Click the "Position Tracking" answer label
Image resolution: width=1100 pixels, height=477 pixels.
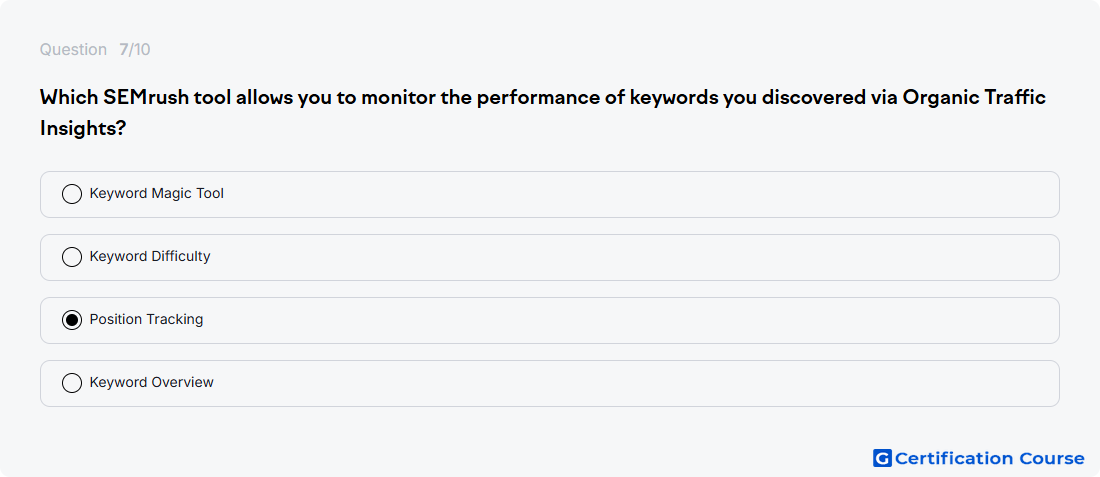146,319
